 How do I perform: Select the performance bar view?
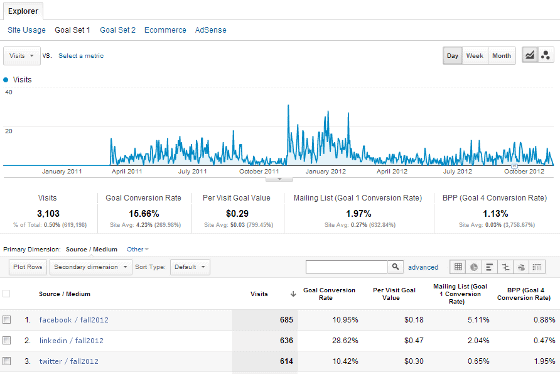(490, 267)
